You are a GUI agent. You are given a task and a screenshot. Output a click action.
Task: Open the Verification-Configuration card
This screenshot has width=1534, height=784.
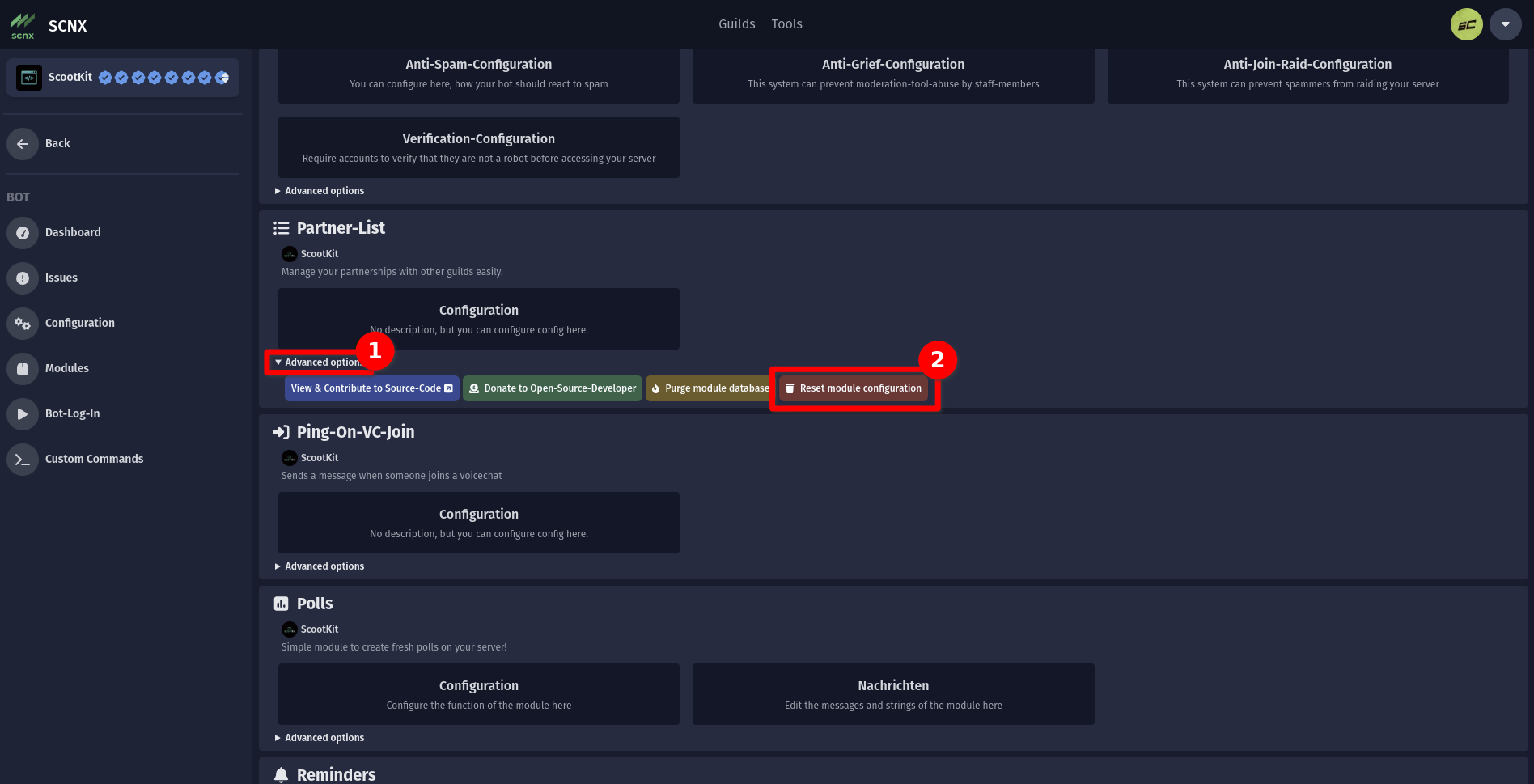point(479,147)
